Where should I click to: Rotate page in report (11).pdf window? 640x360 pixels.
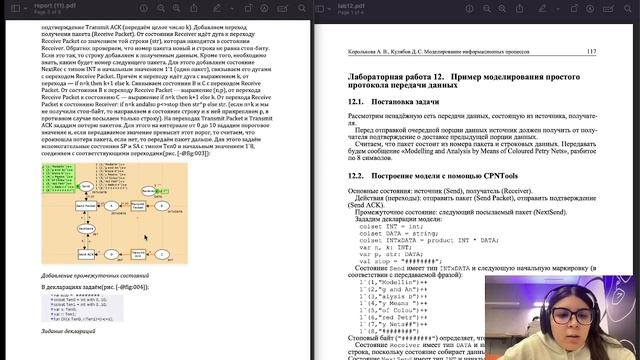[248, 8]
